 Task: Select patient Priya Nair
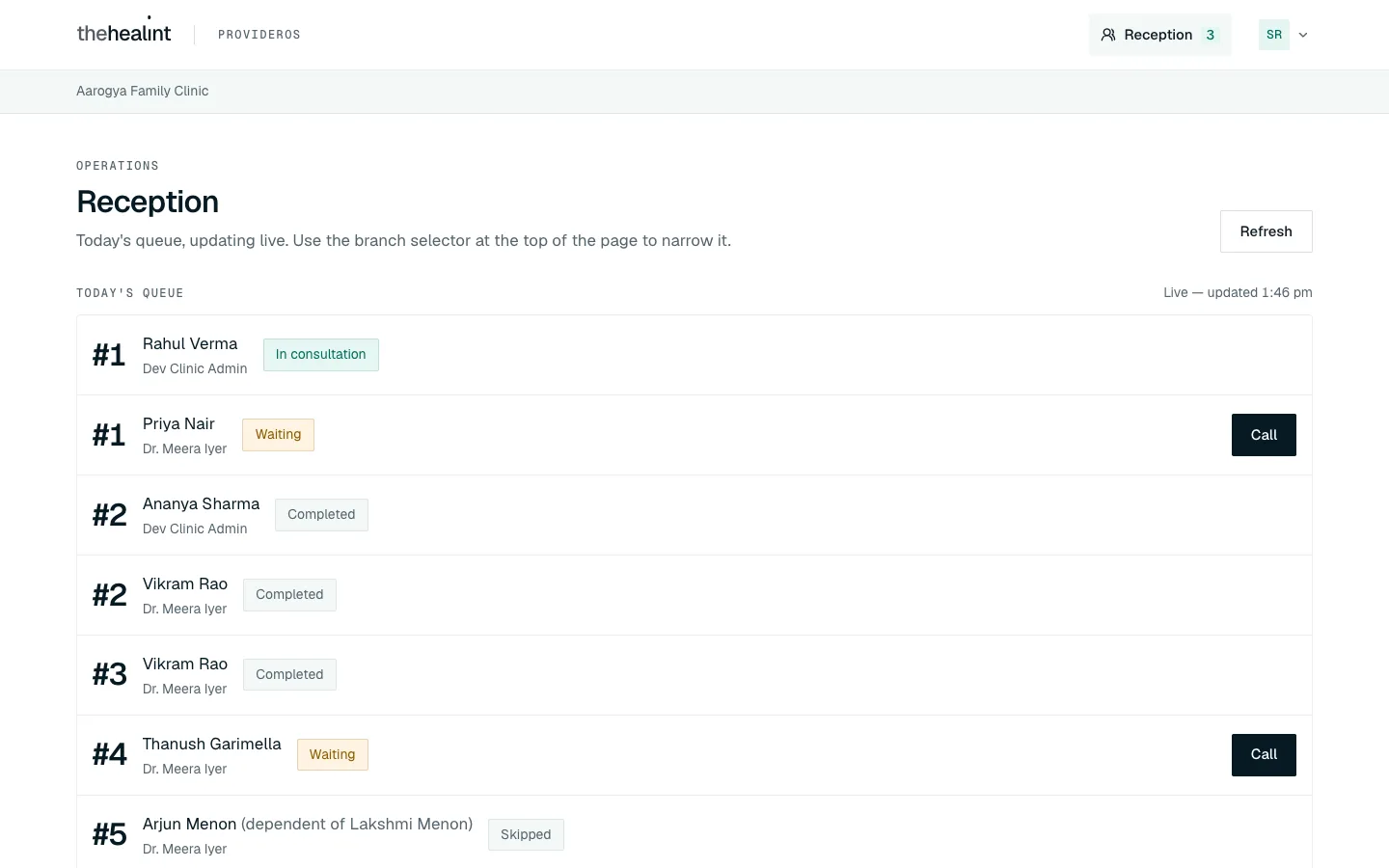[x=178, y=423]
